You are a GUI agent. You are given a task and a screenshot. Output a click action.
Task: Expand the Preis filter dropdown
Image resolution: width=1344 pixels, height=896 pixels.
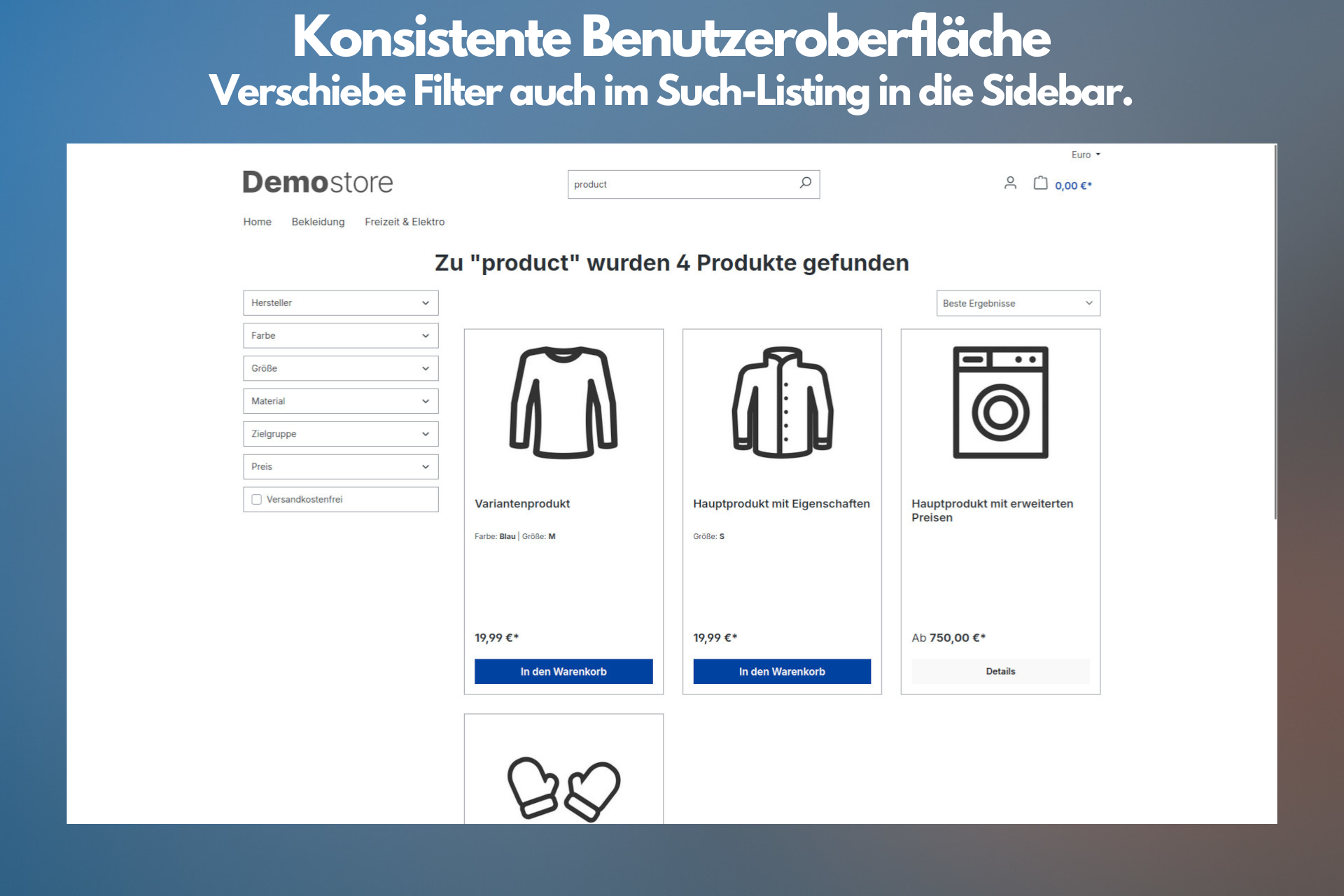(341, 467)
